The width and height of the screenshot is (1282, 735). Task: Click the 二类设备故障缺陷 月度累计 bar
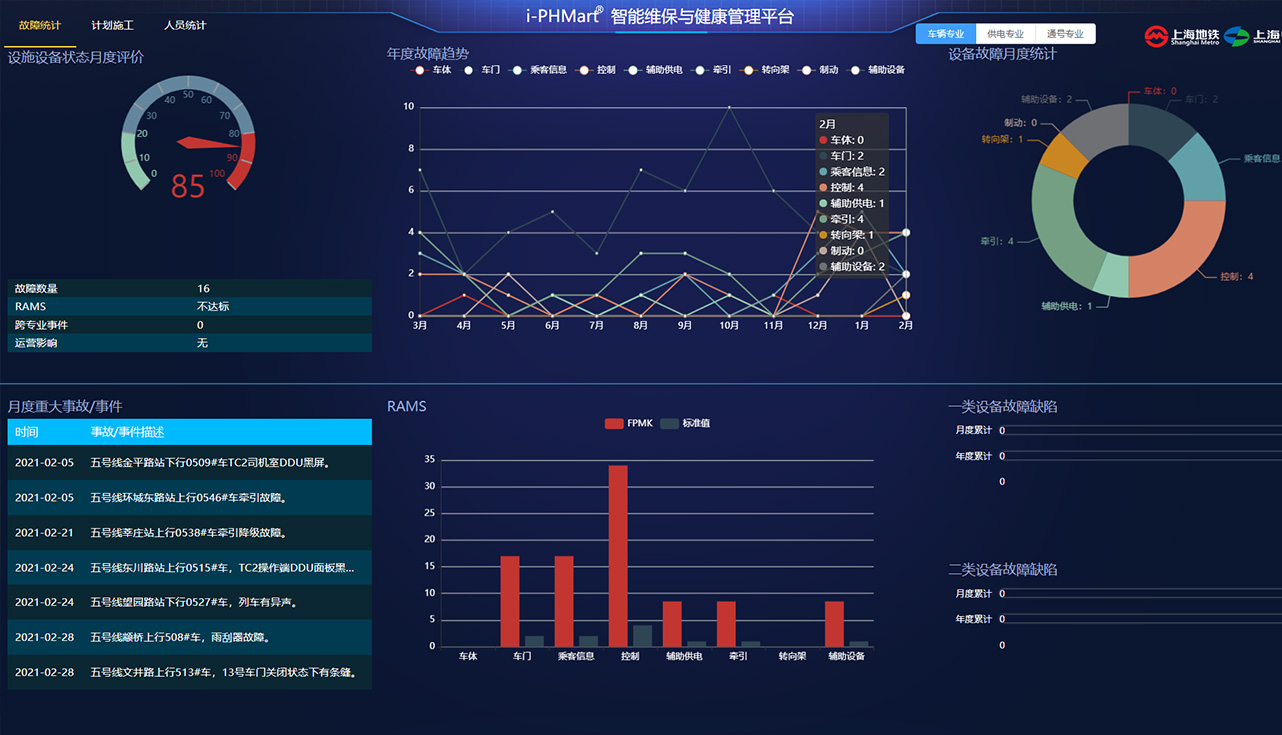[1140, 594]
